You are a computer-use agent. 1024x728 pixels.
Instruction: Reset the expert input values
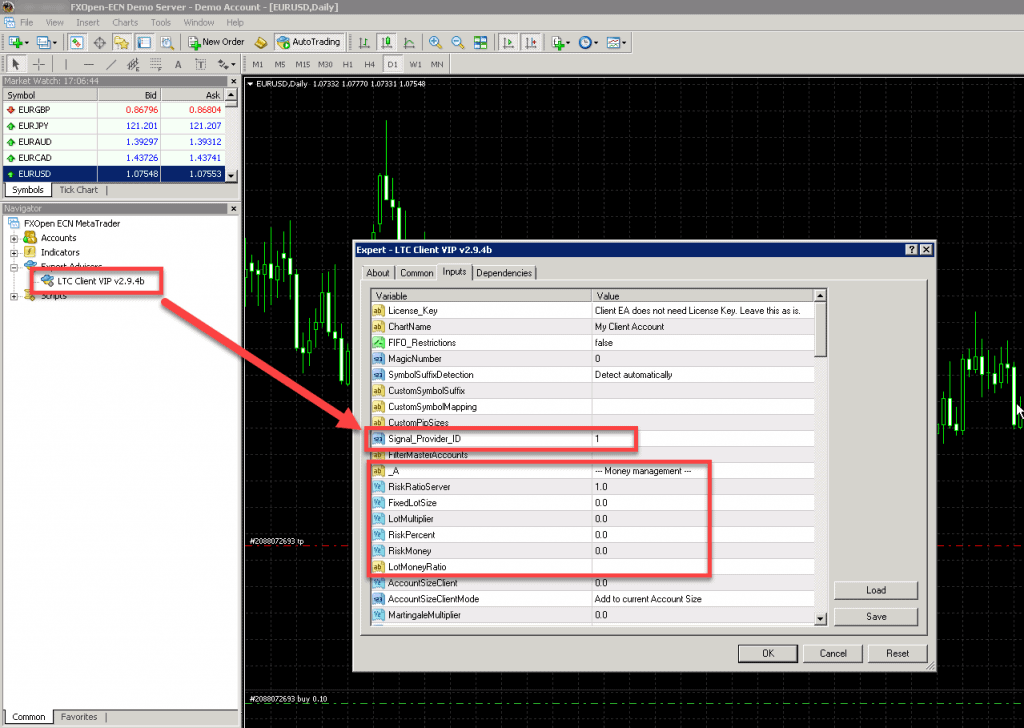897,654
